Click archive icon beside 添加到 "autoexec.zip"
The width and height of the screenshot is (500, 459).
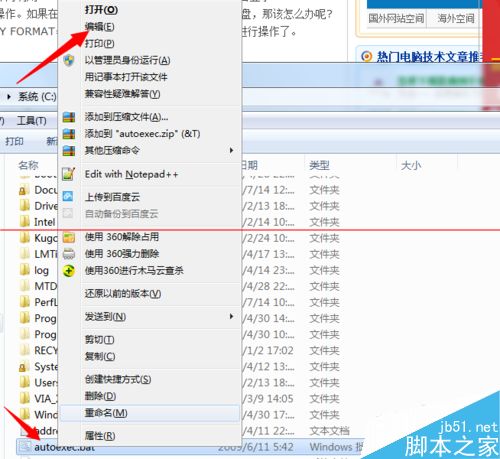tap(69, 134)
